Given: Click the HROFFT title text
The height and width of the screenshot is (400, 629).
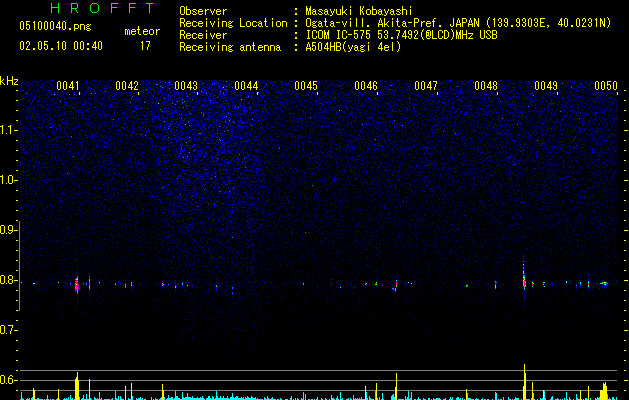Looking at the screenshot, I should coord(102,8).
